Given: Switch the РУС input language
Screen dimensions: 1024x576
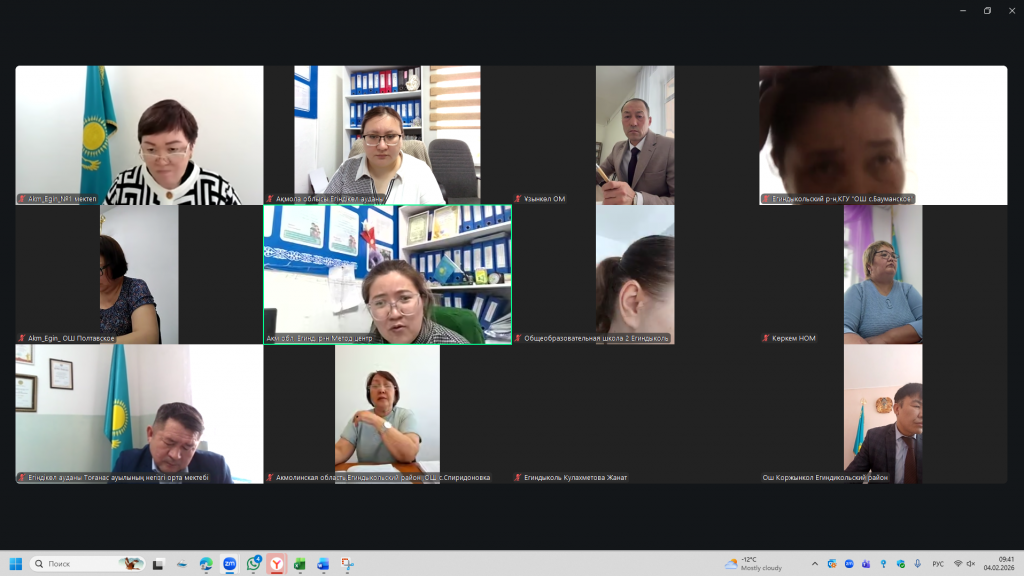Looking at the screenshot, I should pos(938,564).
